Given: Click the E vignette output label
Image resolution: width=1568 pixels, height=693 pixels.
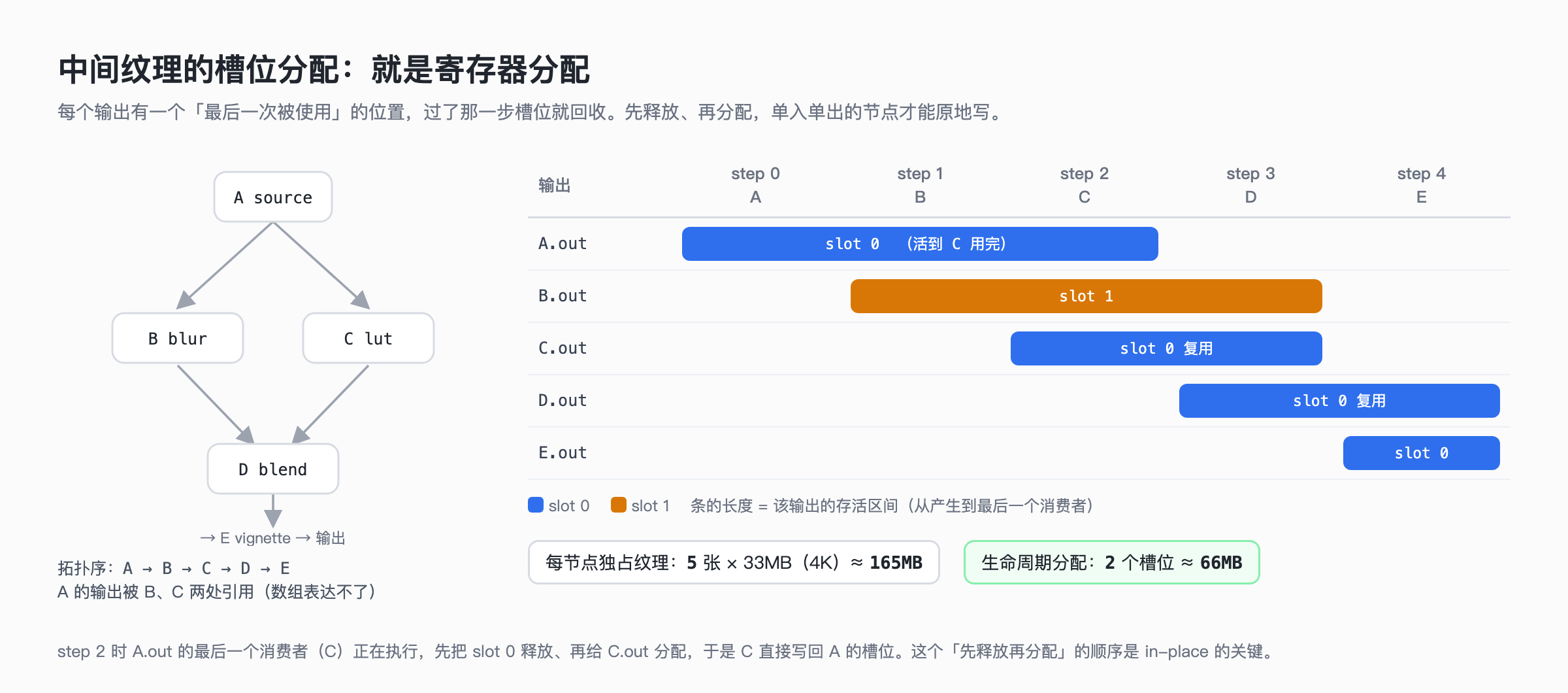Looking at the screenshot, I should pyautogui.click(x=272, y=538).
